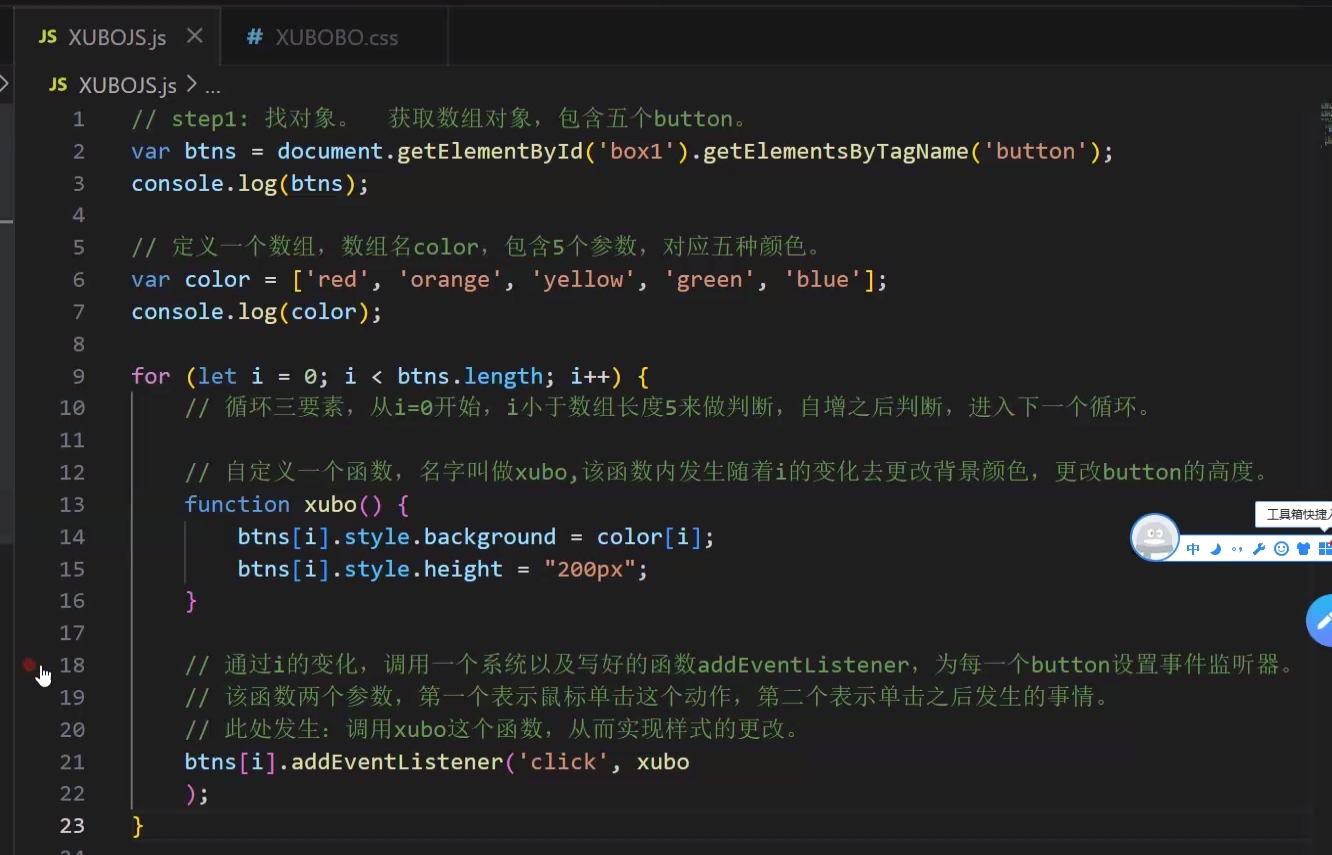Click line number 13 in gutter
The height and width of the screenshot is (855, 1332).
coord(72,504)
